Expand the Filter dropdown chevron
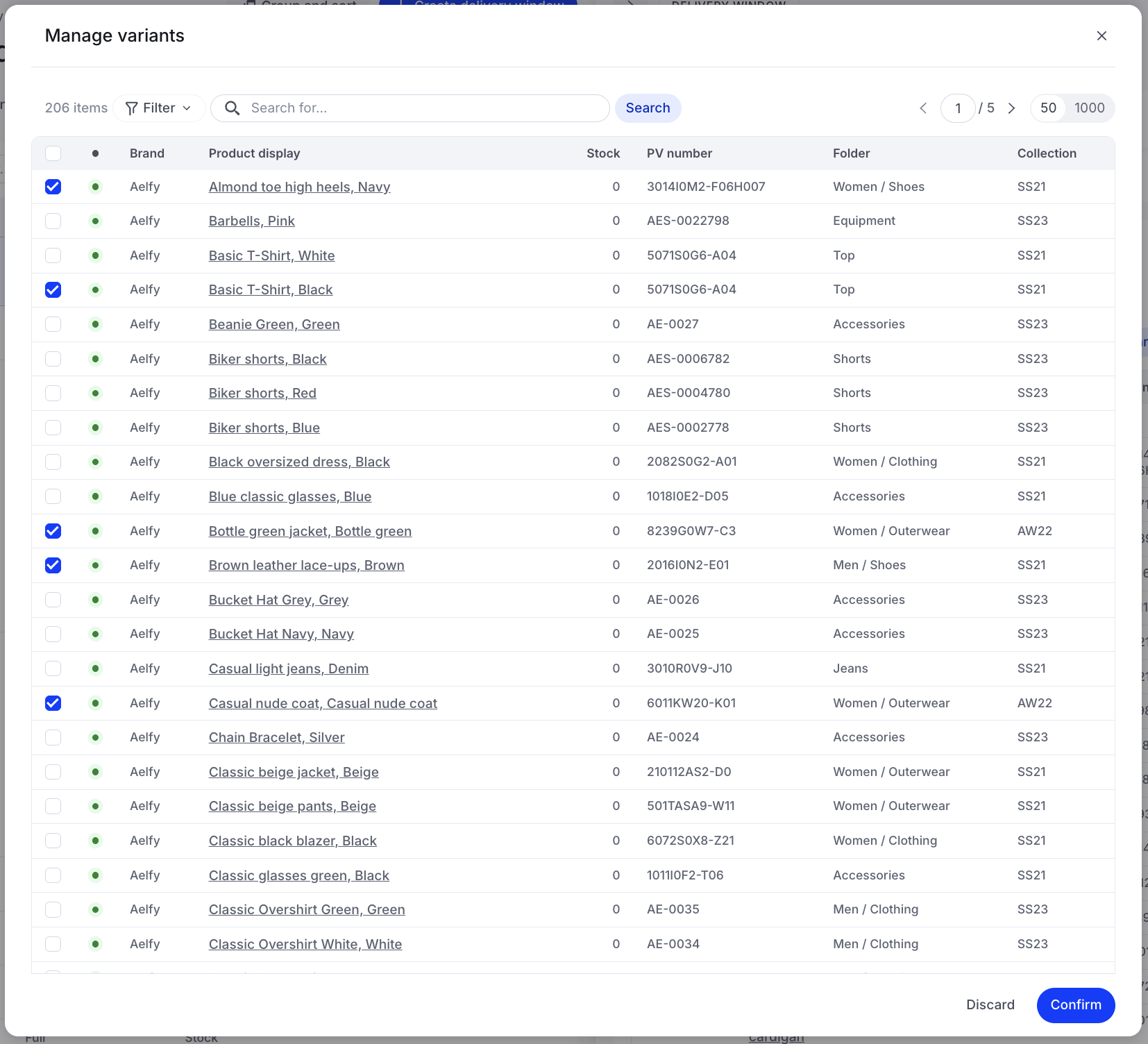1148x1044 pixels. tap(187, 108)
